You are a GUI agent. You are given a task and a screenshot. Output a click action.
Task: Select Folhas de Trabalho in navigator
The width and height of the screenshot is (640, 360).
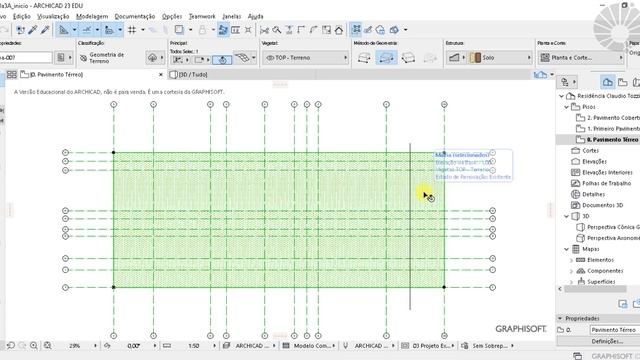pos(601,183)
